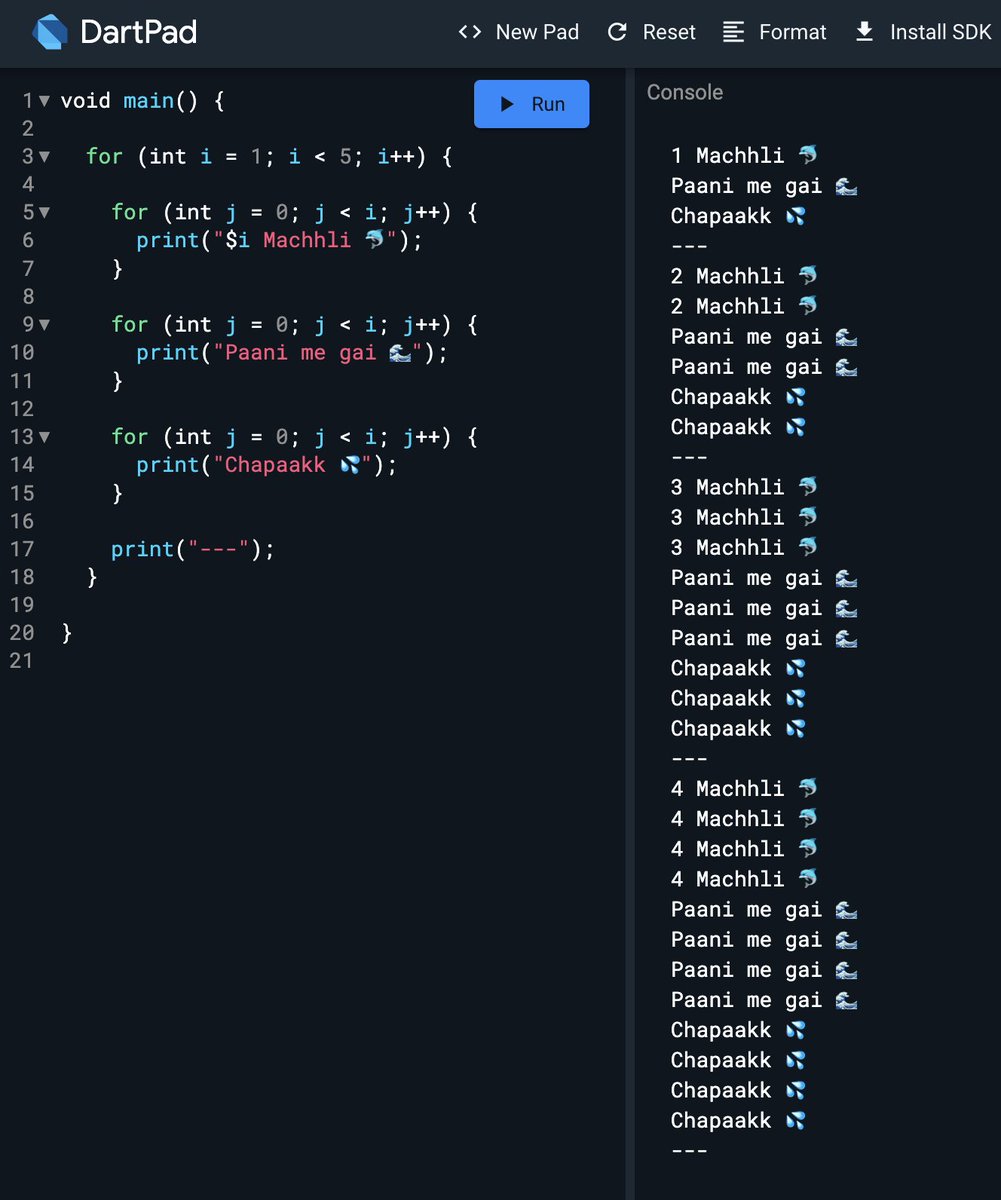Image resolution: width=1001 pixels, height=1200 pixels.
Task: Collapse the outer for loop on line 3
Action: tap(44, 157)
